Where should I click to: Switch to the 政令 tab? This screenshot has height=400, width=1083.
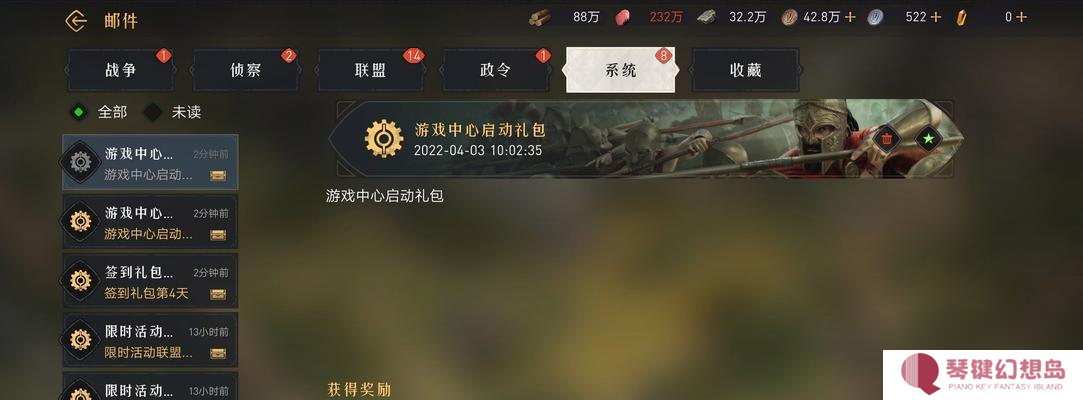[x=496, y=70]
